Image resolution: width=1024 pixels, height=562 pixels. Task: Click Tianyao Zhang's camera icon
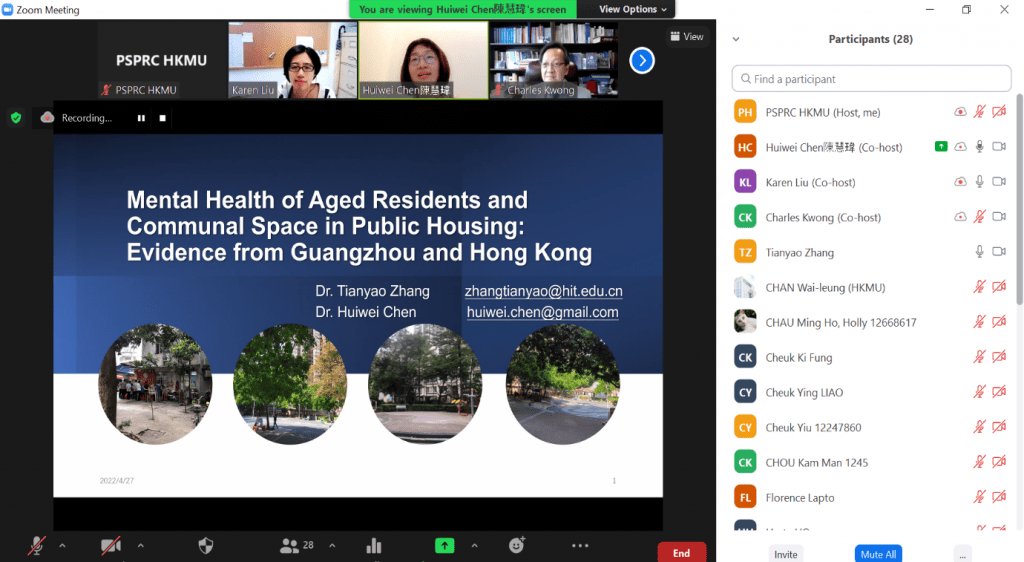pyautogui.click(x=999, y=252)
